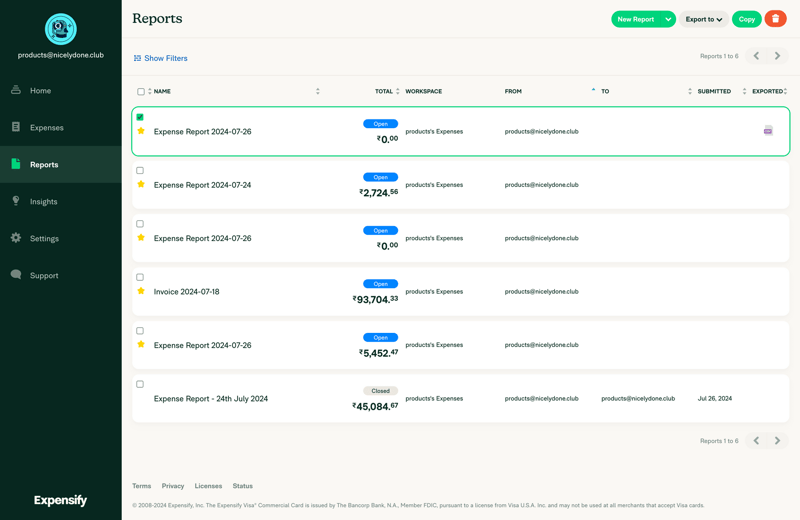Click the star in the ₹5,452.47 report row

tap(141, 344)
